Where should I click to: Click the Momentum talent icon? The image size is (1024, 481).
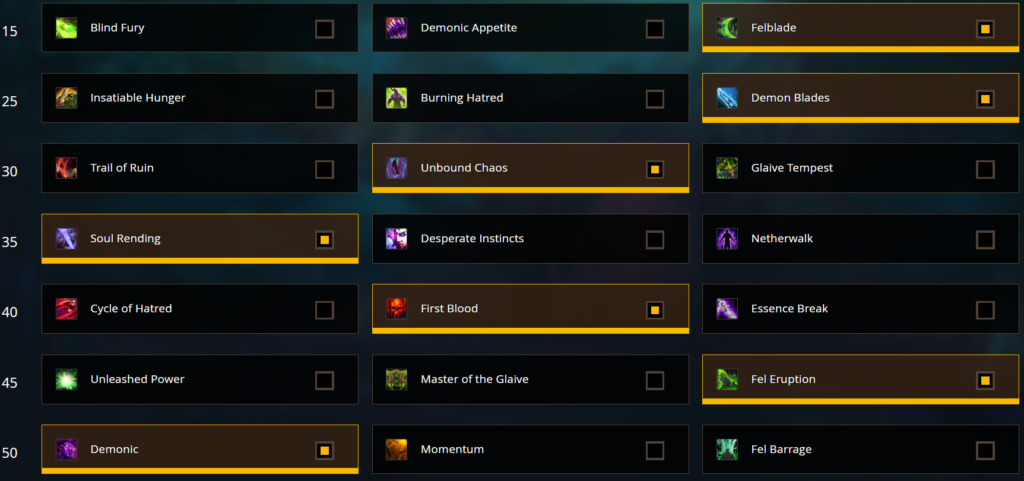[x=396, y=450]
